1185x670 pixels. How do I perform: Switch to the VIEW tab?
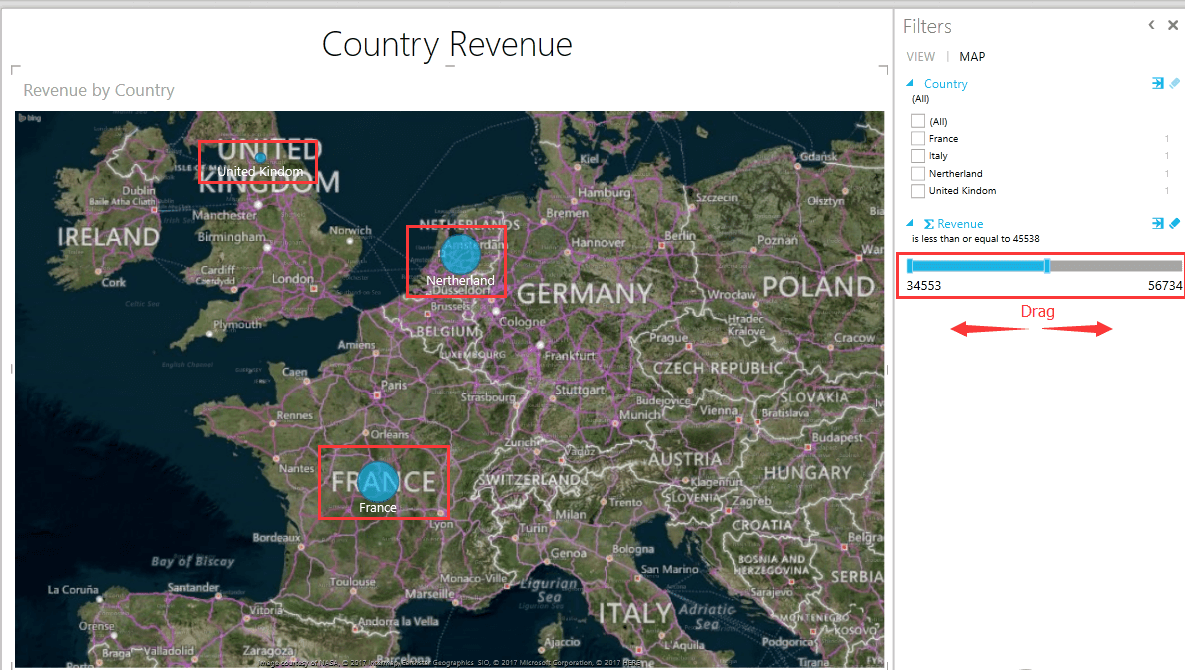click(x=920, y=57)
